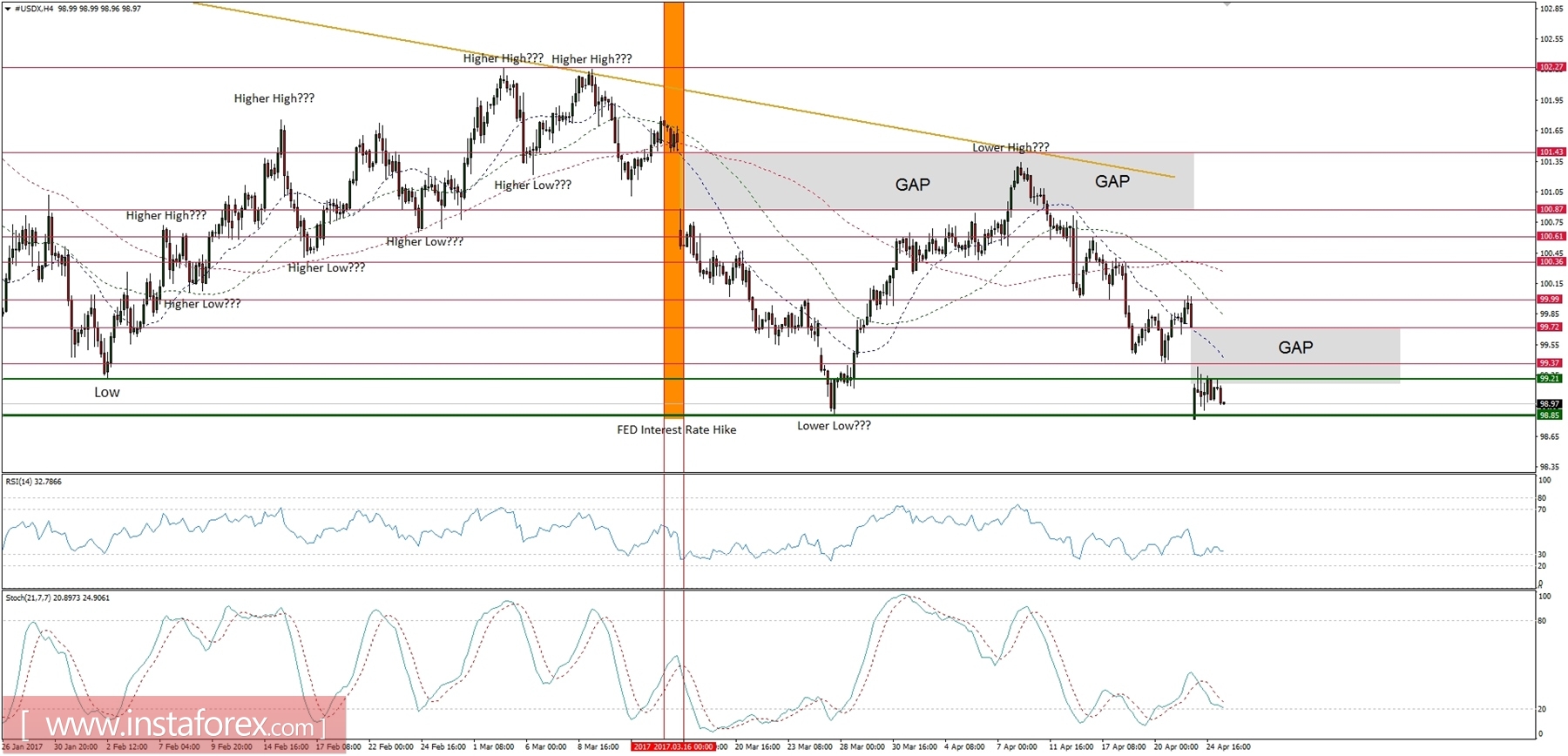Click the 99.72 red price label
Screen dimensions: 1568x756
(1550, 327)
